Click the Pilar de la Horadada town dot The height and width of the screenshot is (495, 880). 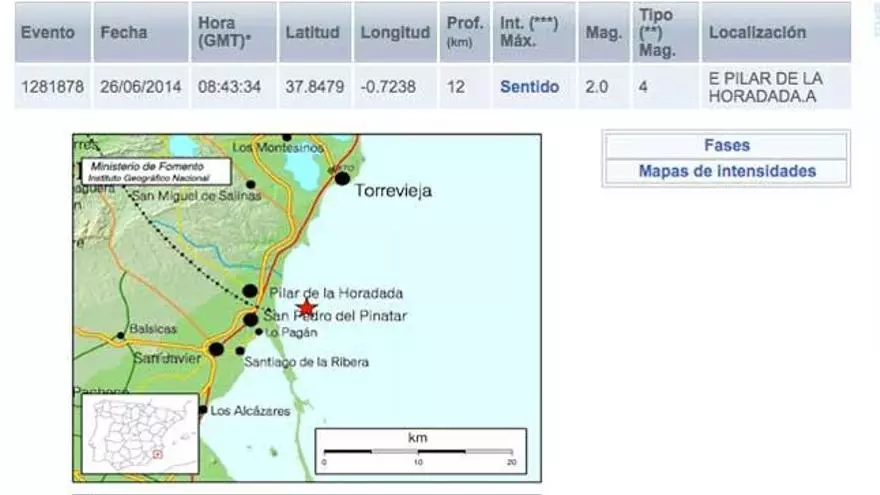(250, 291)
